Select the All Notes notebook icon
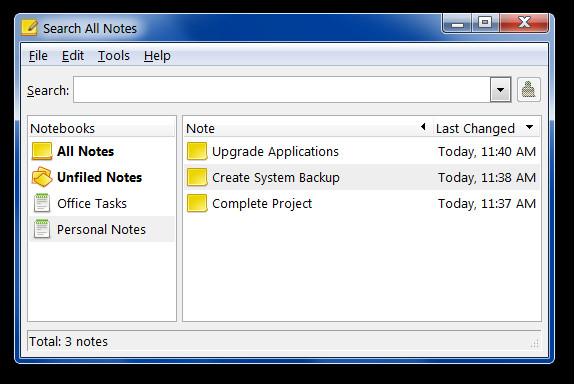Image resolution: width=574 pixels, height=384 pixels. [x=42, y=151]
